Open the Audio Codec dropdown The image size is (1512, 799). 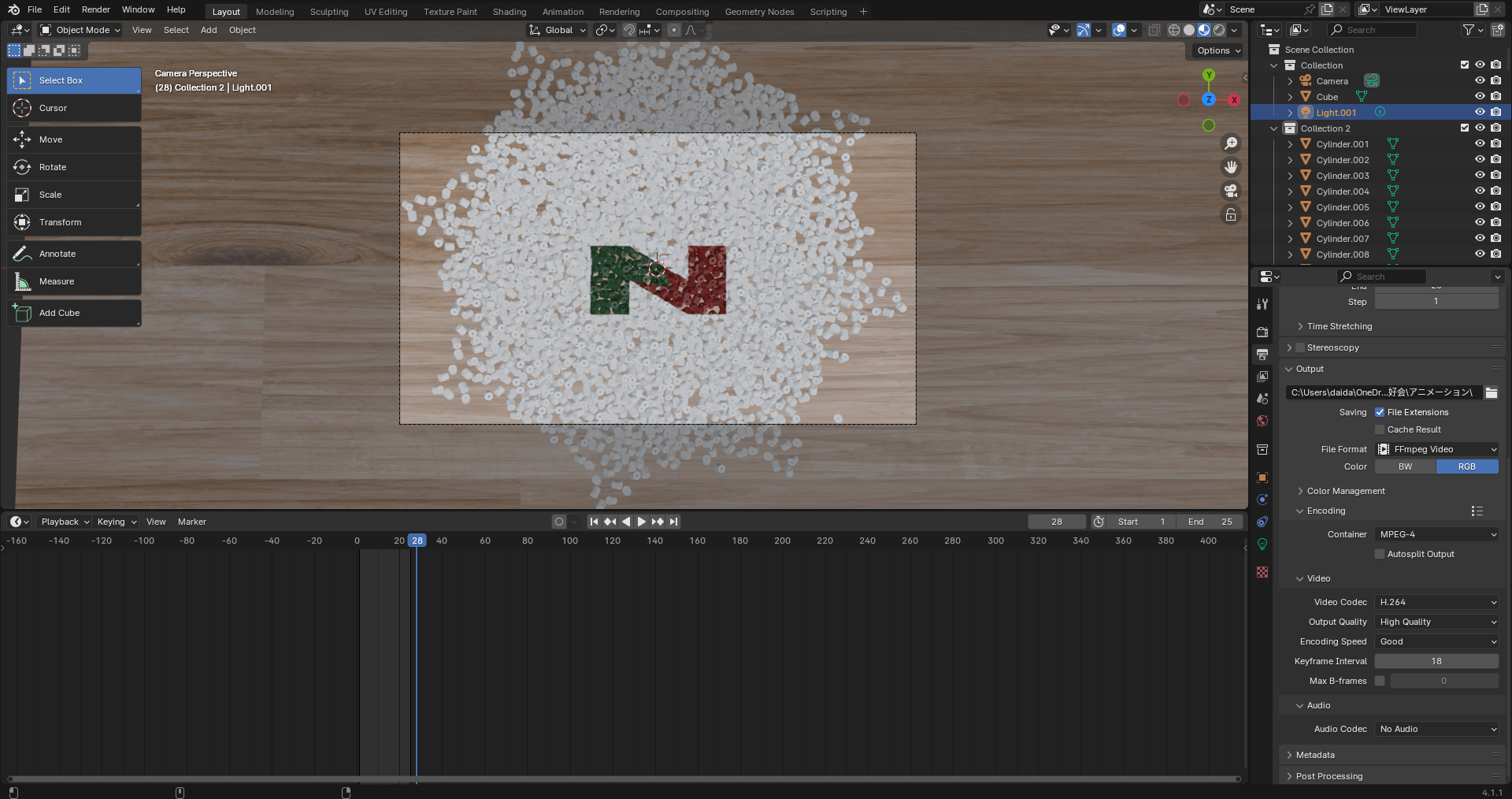1437,729
